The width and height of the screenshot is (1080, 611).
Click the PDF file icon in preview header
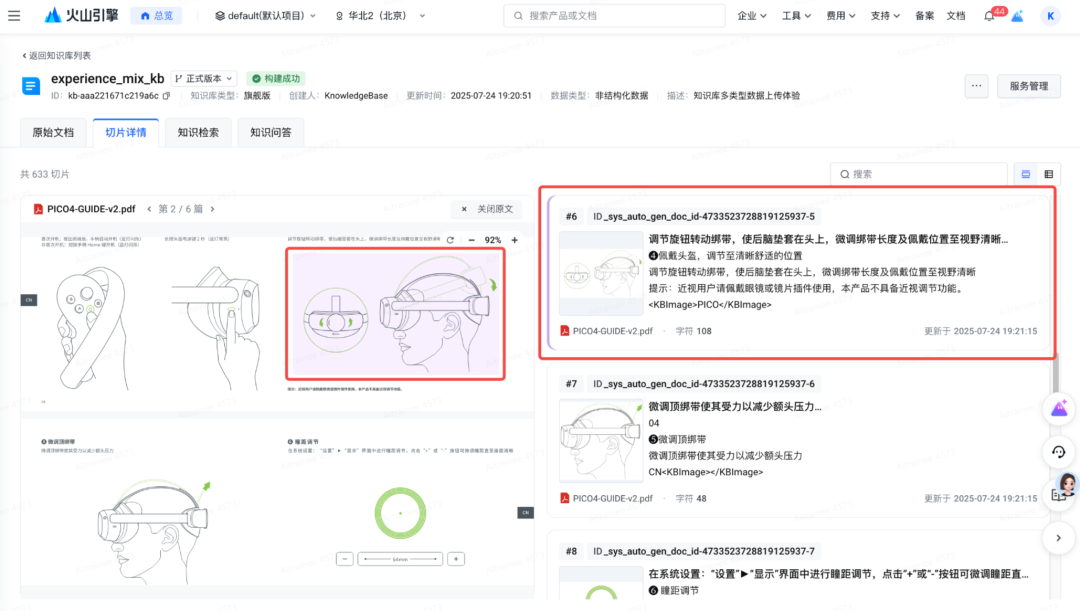coord(39,209)
